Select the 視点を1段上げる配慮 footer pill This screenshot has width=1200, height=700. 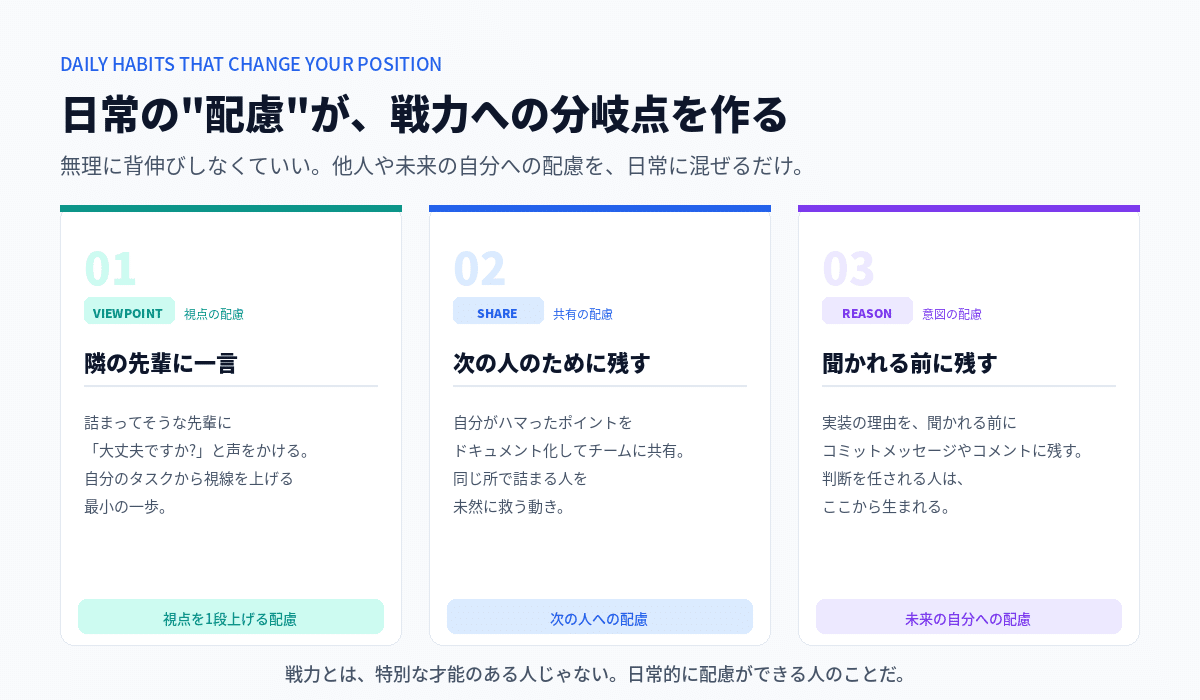coord(231,617)
